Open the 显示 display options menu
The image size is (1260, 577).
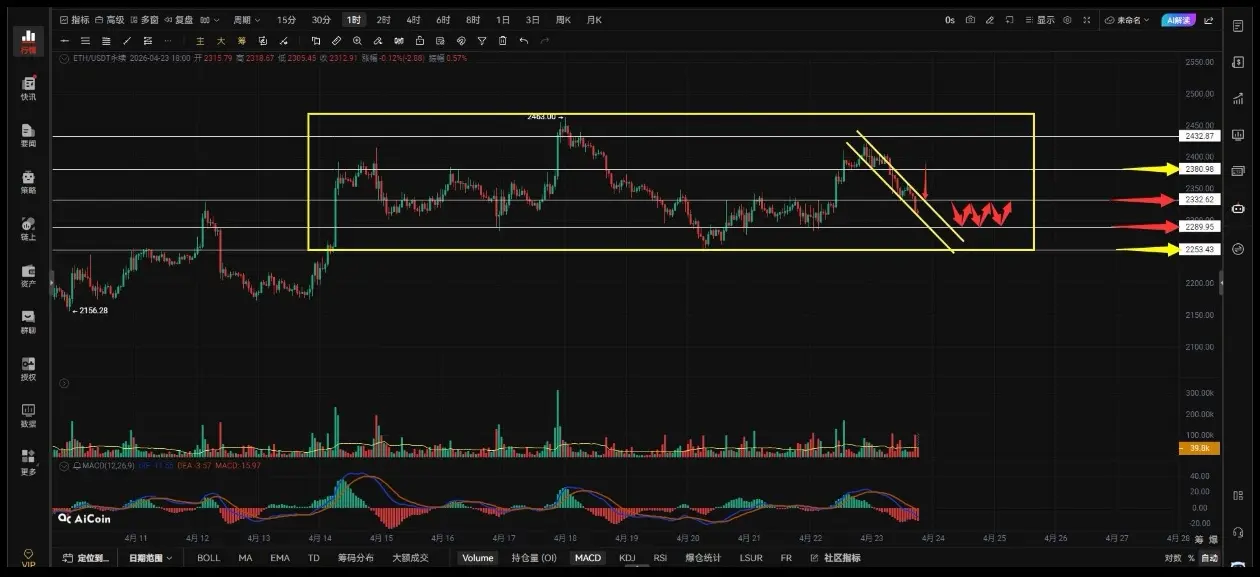coord(1041,20)
